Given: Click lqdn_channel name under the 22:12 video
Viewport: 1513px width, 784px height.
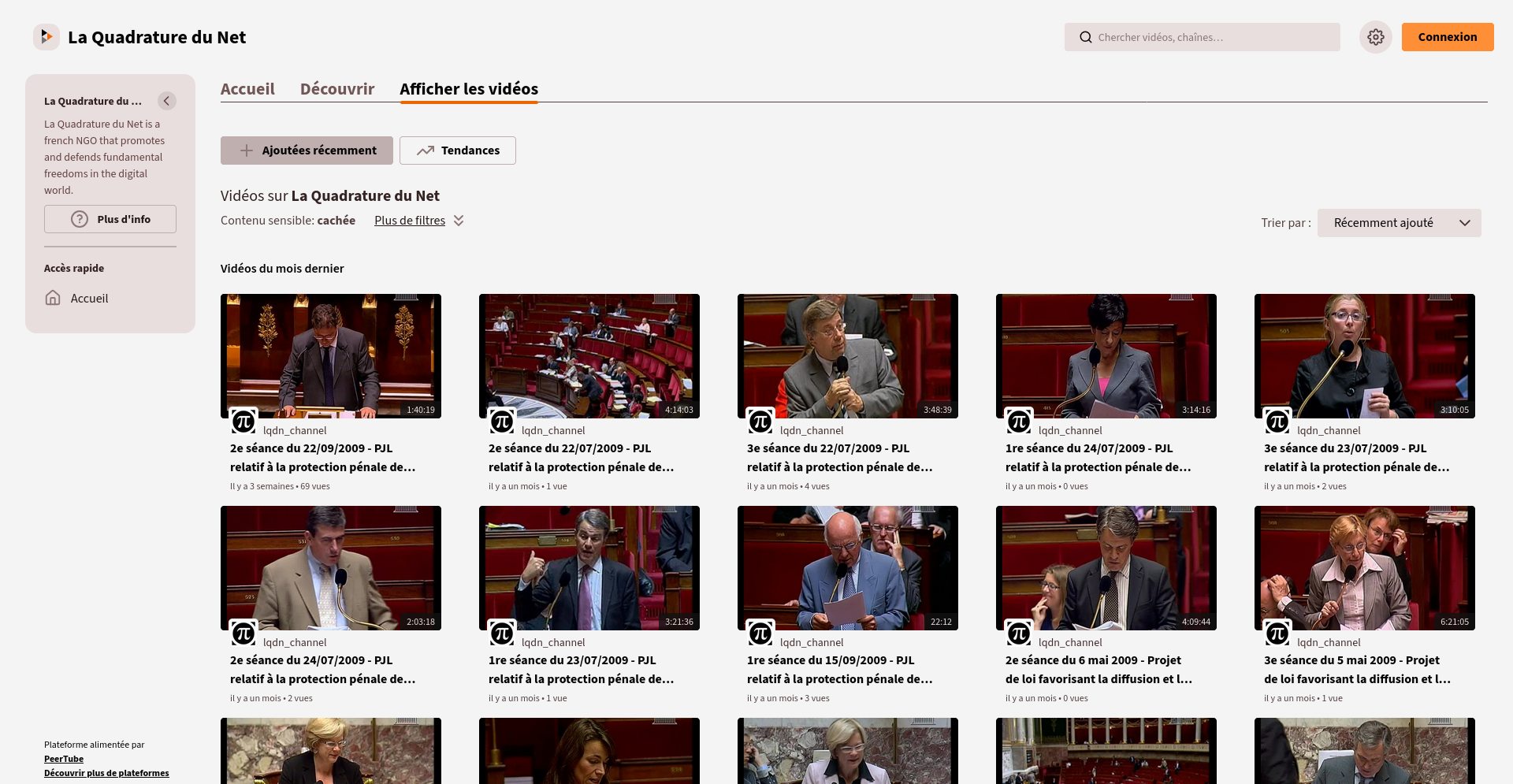Looking at the screenshot, I should click(x=812, y=643).
